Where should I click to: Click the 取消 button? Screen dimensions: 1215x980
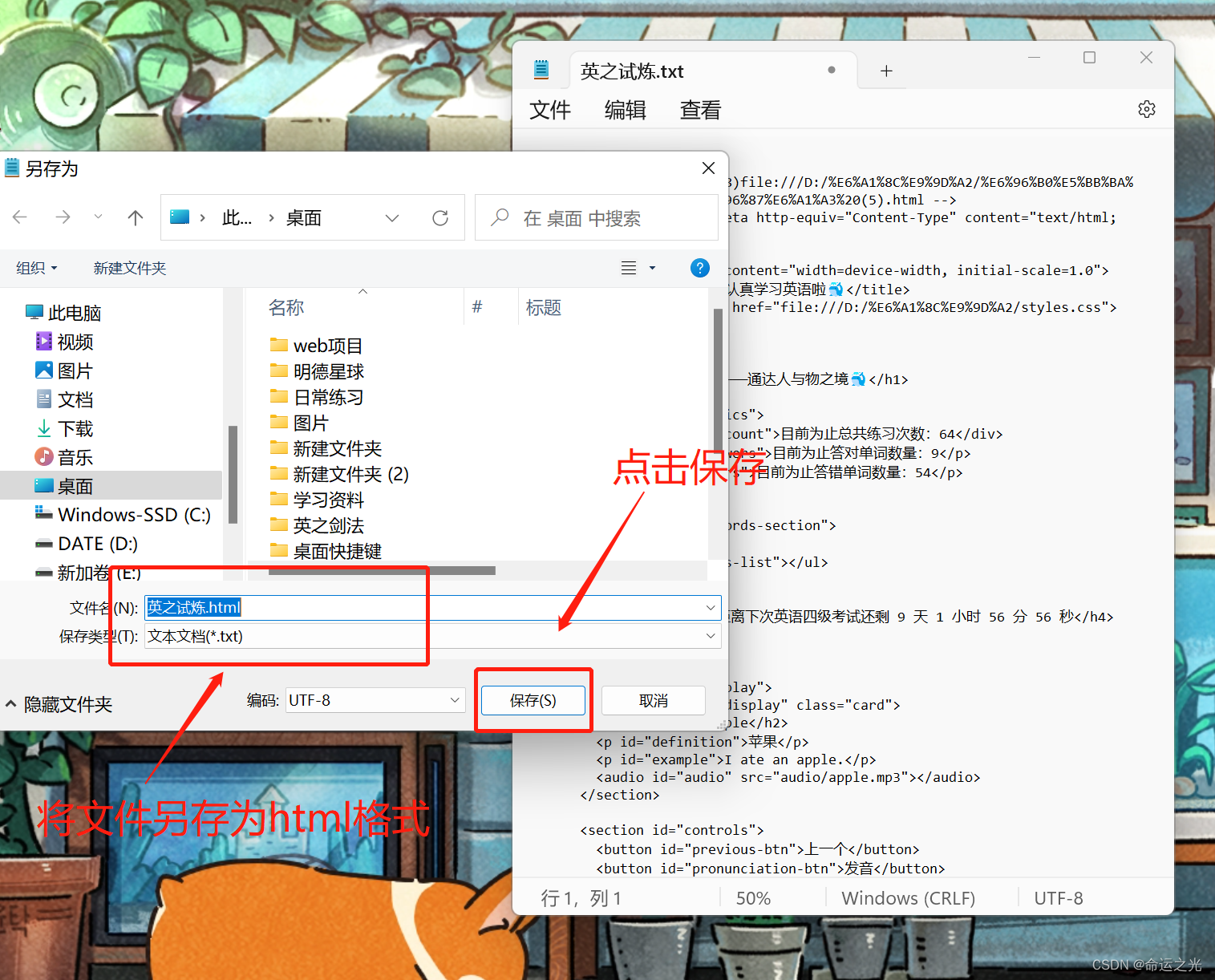(654, 699)
